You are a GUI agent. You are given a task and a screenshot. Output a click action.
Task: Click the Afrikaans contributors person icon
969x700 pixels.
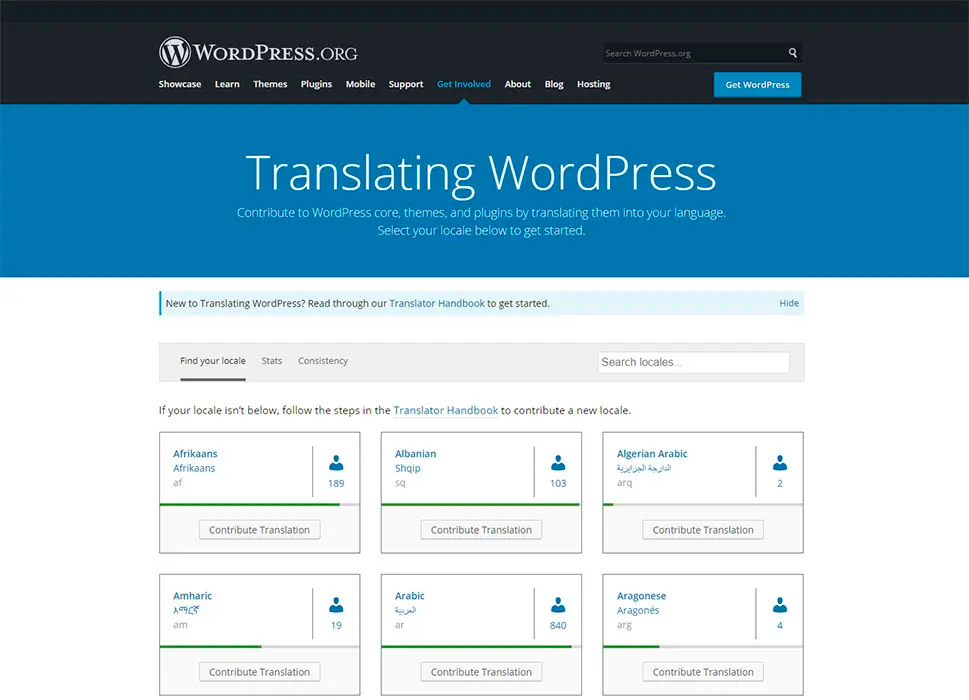click(336, 464)
